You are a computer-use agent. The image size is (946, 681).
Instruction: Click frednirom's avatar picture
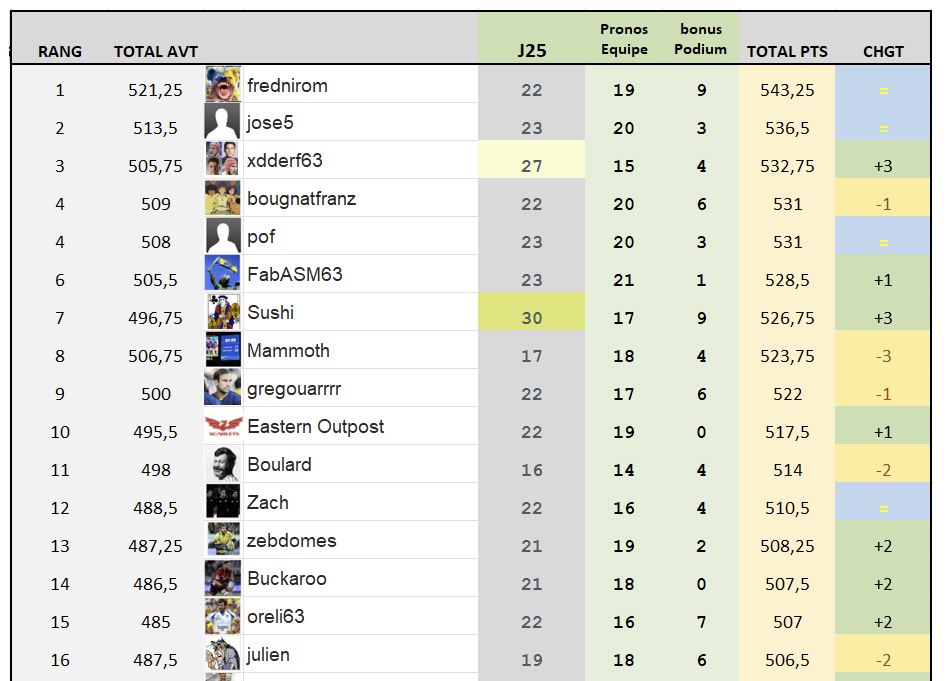[222, 84]
